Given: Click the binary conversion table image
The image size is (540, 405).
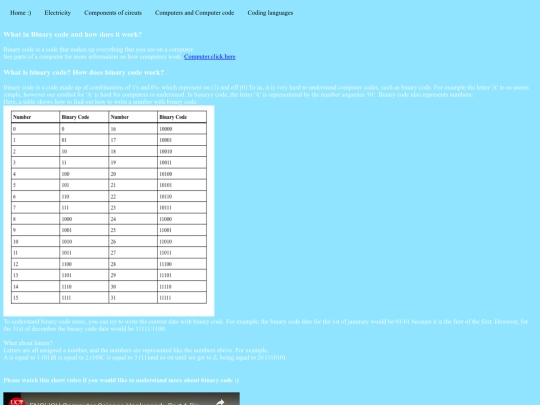Looking at the screenshot, I should tap(109, 211).
